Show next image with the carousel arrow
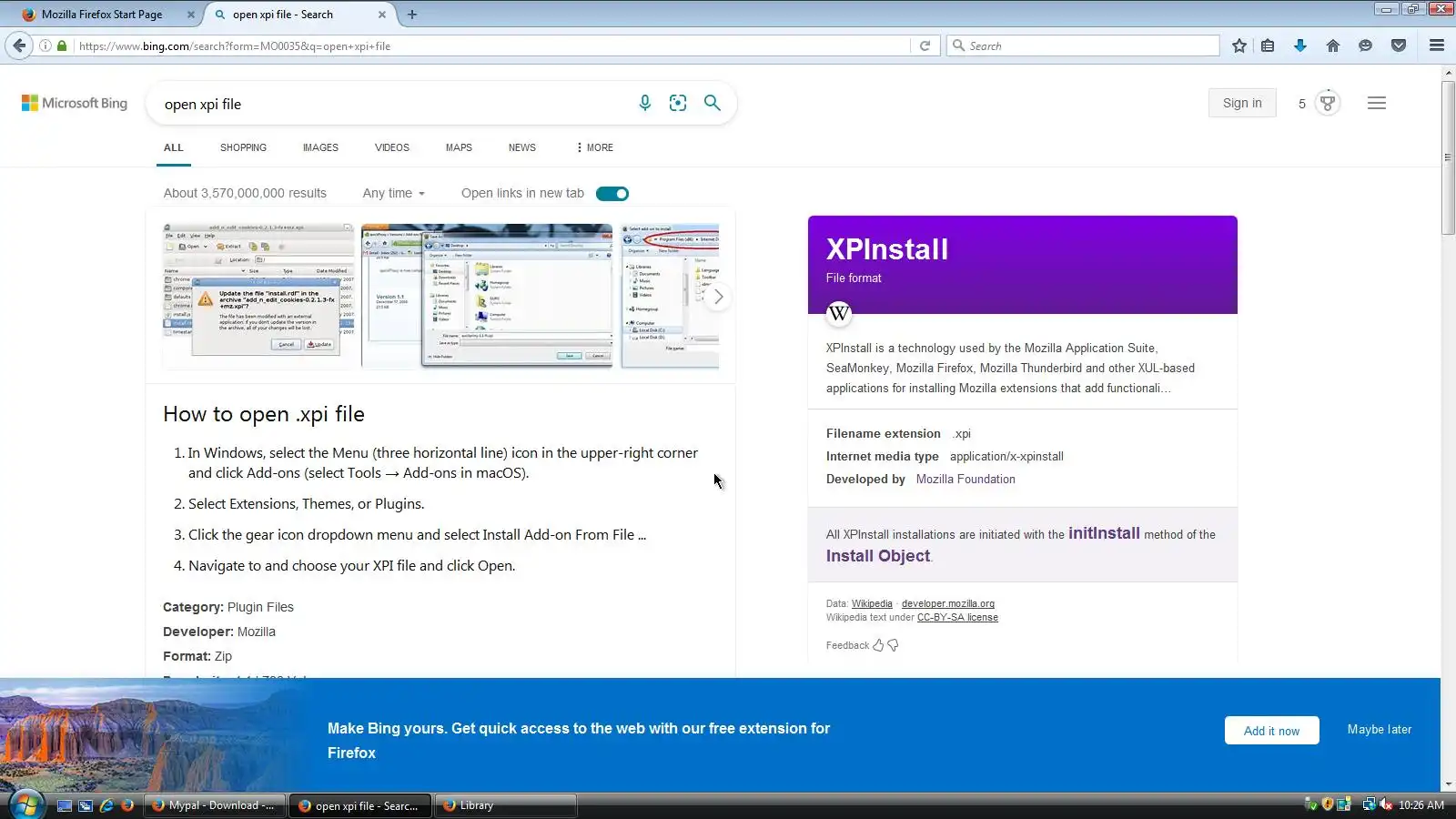 tap(718, 297)
